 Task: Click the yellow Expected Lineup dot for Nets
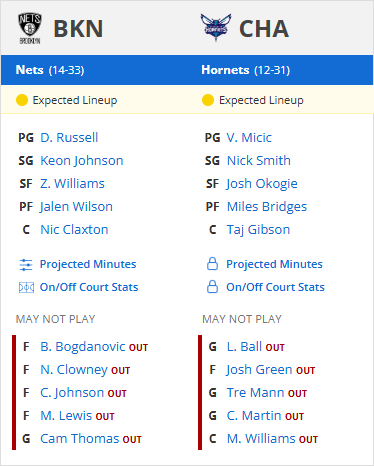click(22, 100)
